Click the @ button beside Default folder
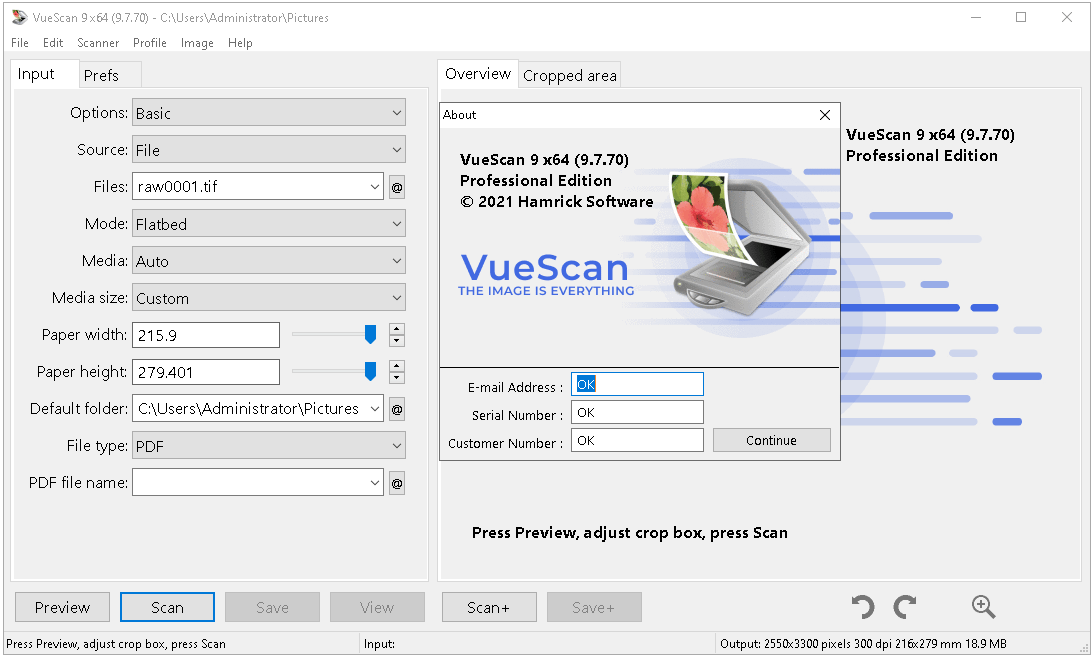This screenshot has width=1092, height=656. [397, 409]
